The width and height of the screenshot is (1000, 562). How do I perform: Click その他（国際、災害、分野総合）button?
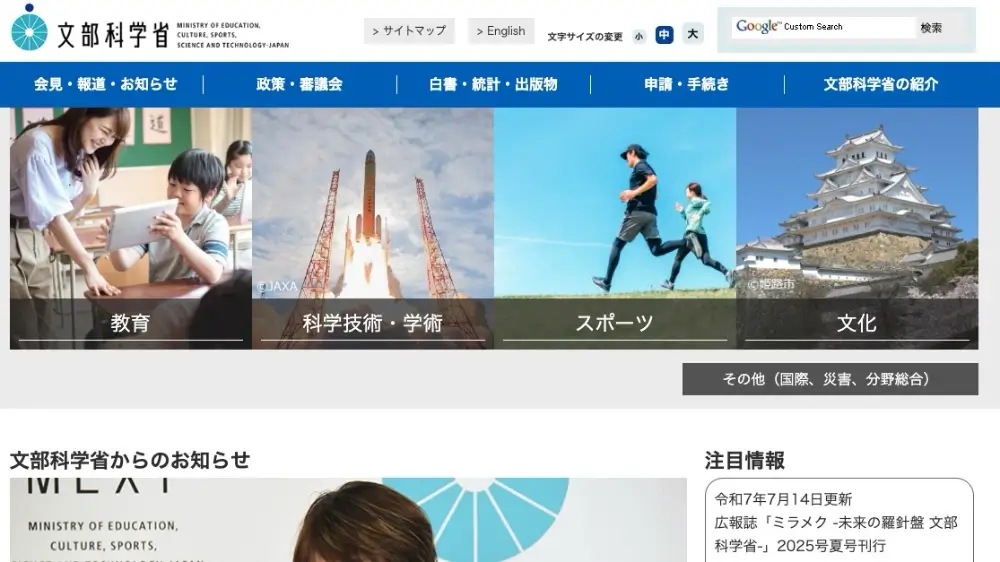(x=830, y=379)
